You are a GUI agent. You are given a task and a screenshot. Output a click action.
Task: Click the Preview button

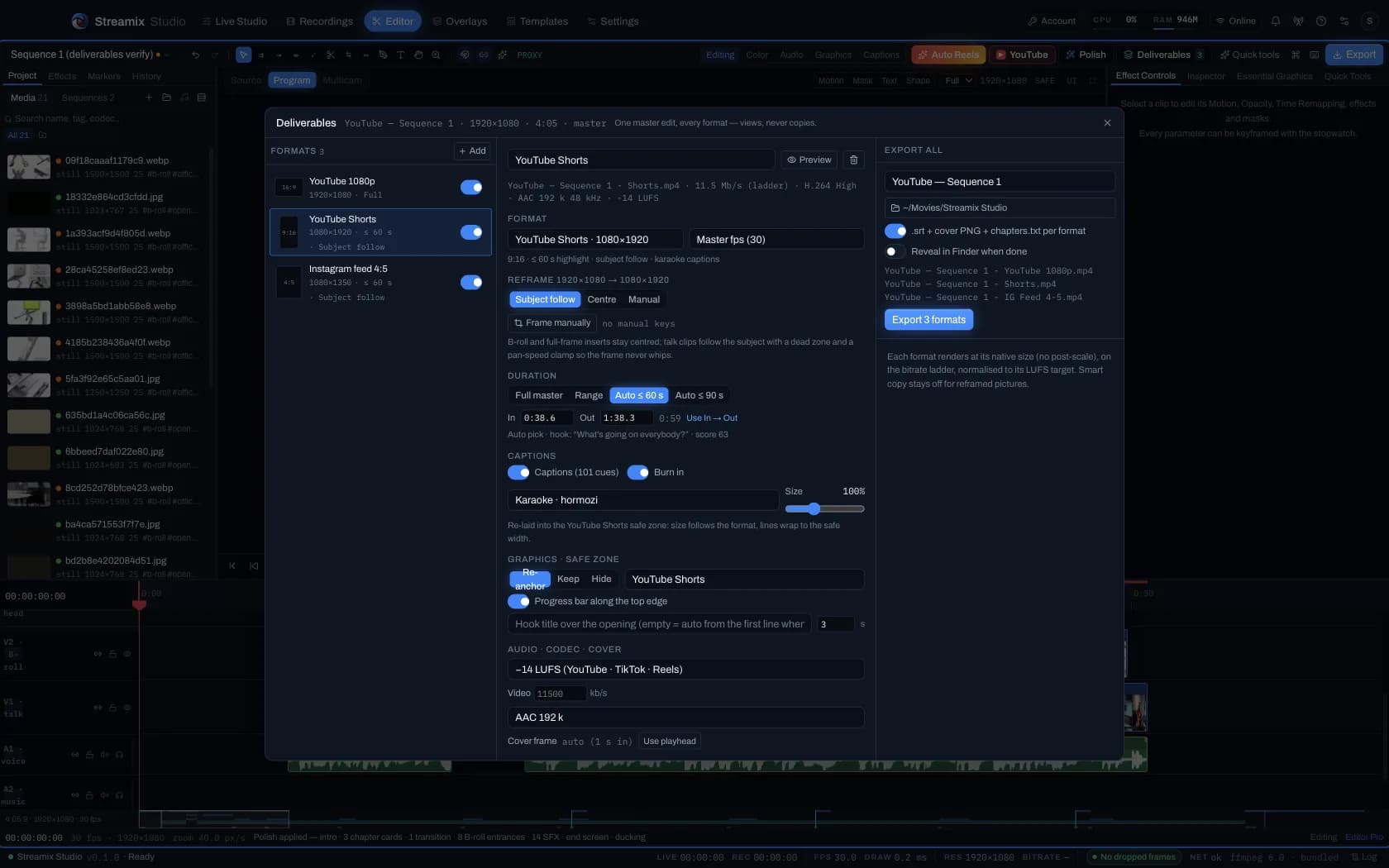point(809,160)
